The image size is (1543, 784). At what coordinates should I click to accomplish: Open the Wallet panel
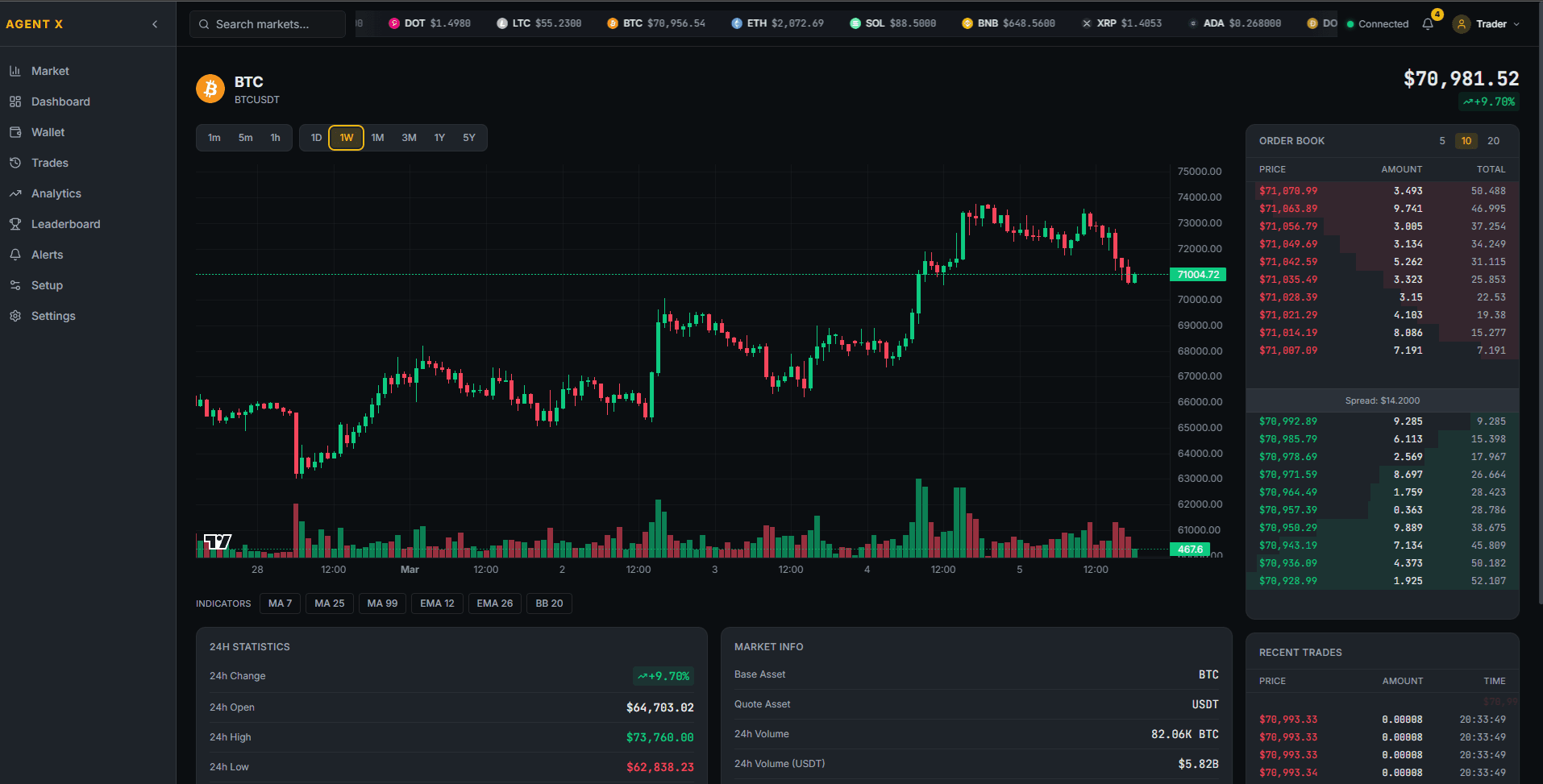[48, 131]
